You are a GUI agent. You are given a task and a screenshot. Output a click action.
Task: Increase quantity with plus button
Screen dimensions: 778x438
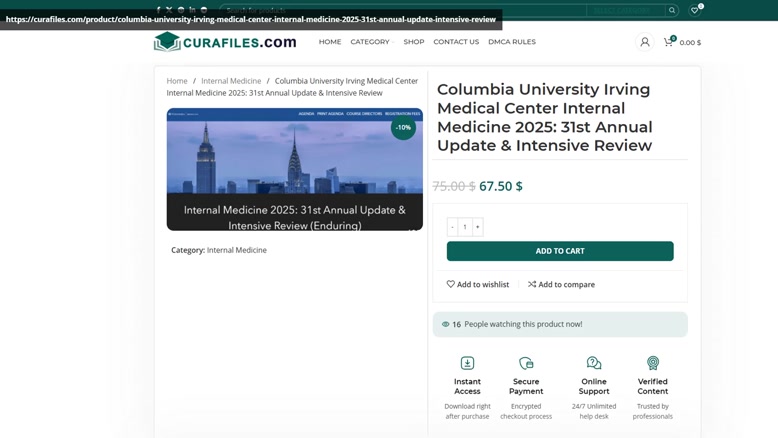[478, 227]
